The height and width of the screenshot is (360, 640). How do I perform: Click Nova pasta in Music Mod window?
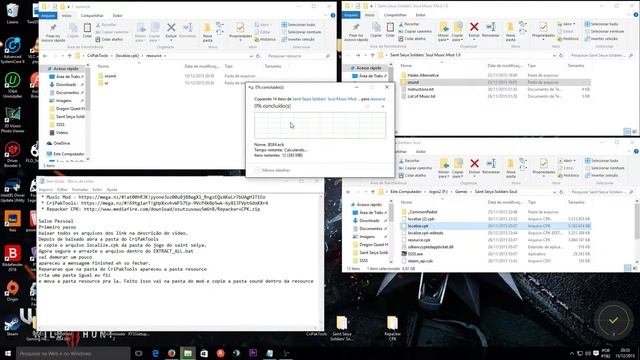510,31
